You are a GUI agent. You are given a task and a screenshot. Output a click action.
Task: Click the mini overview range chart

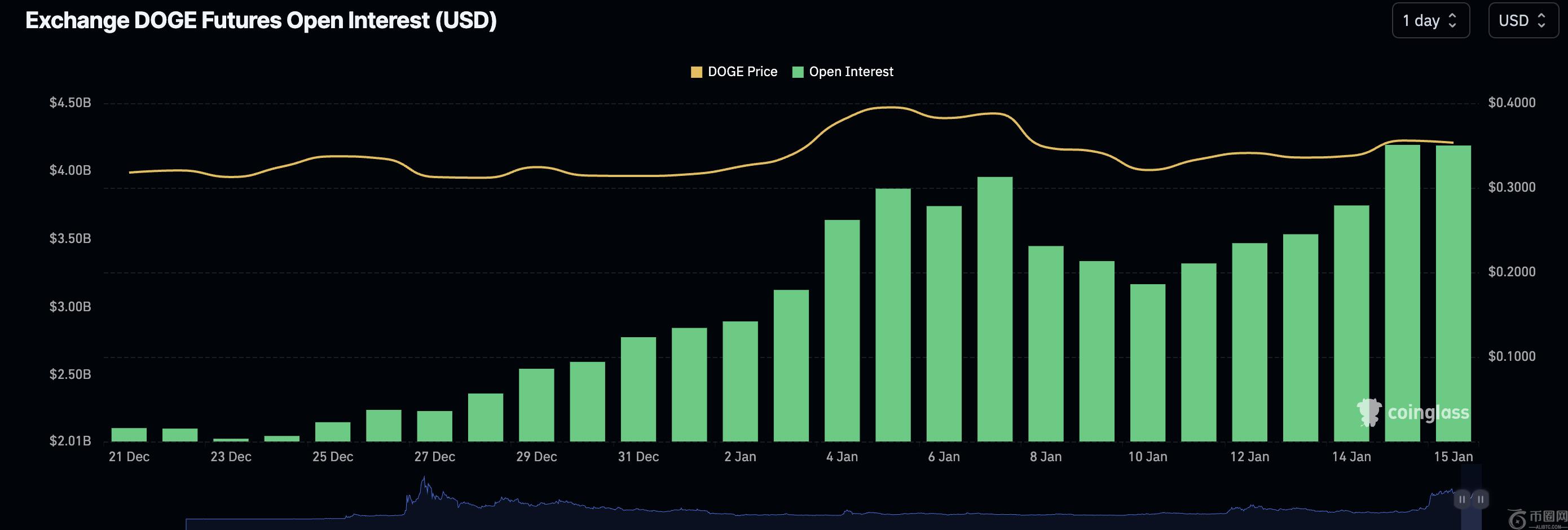click(x=833, y=498)
